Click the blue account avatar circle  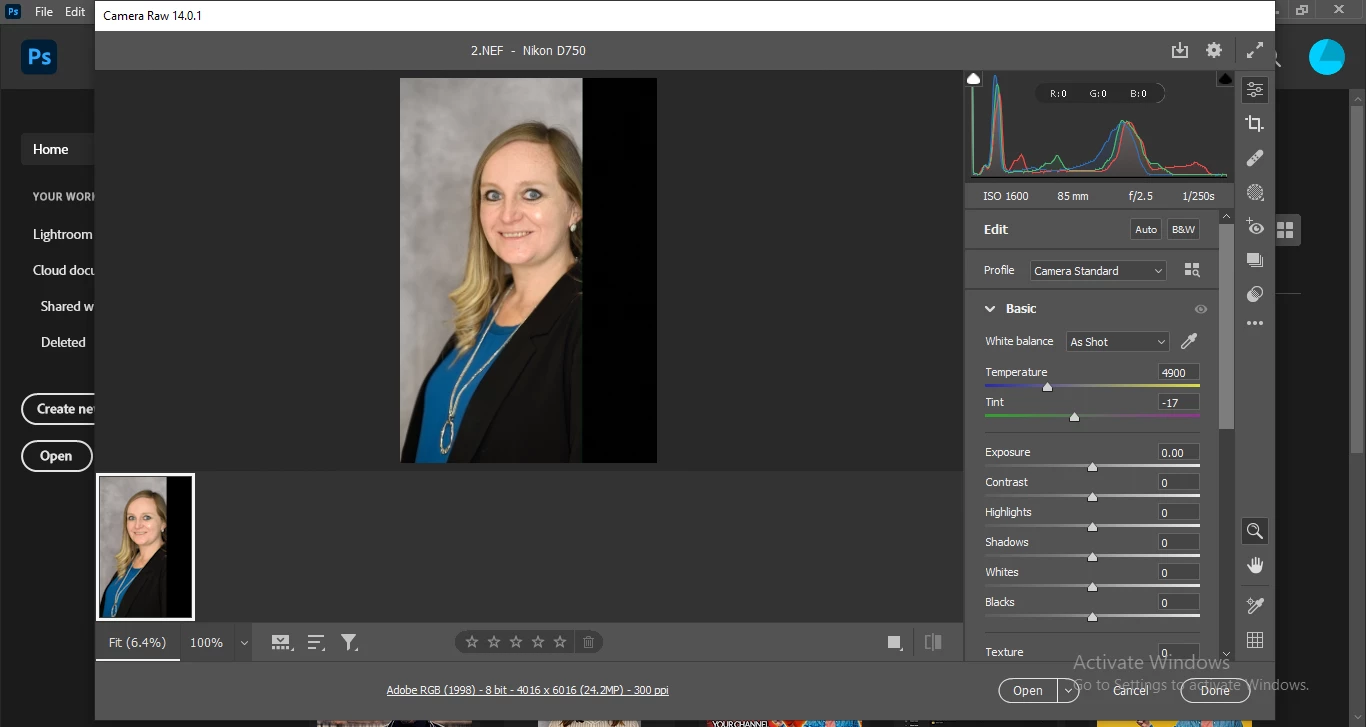click(1327, 57)
